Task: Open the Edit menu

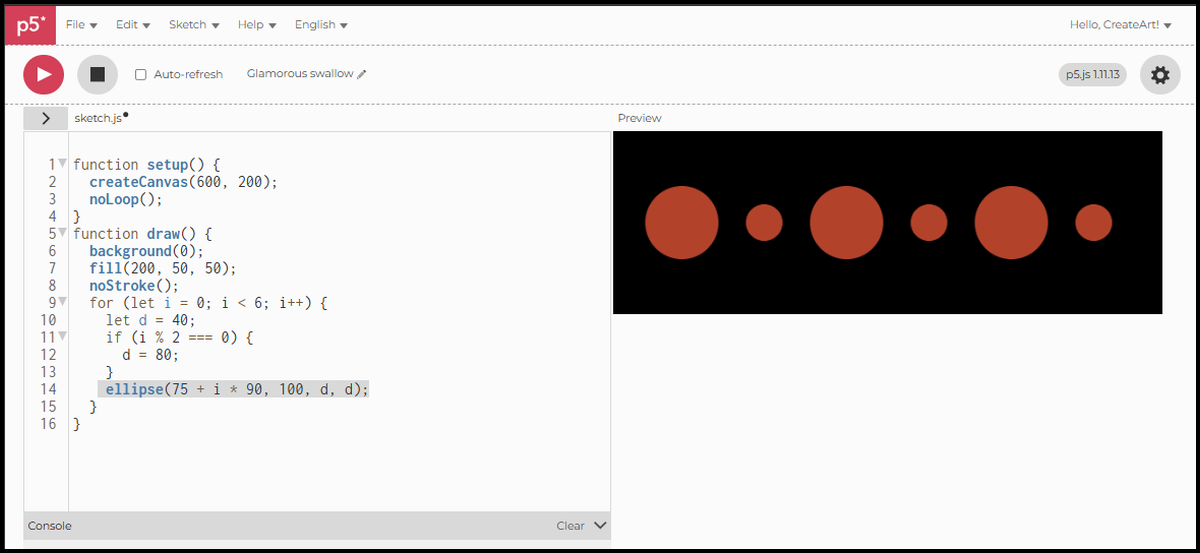Action: [133, 25]
